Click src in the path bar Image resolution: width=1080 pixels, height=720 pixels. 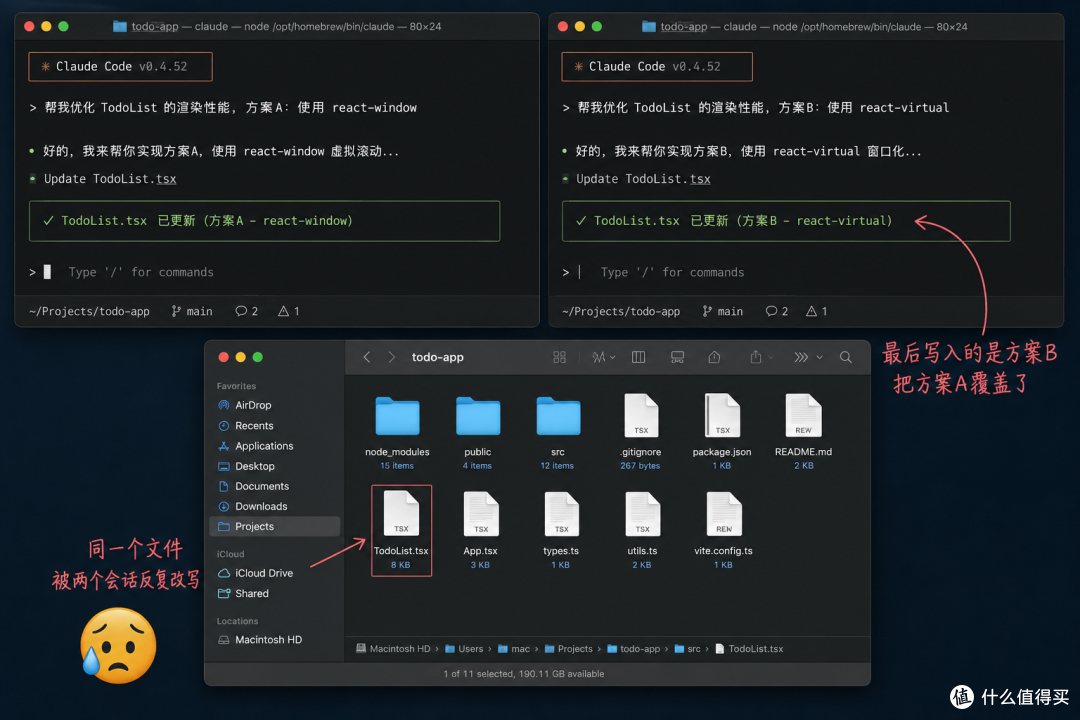click(x=687, y=648)
